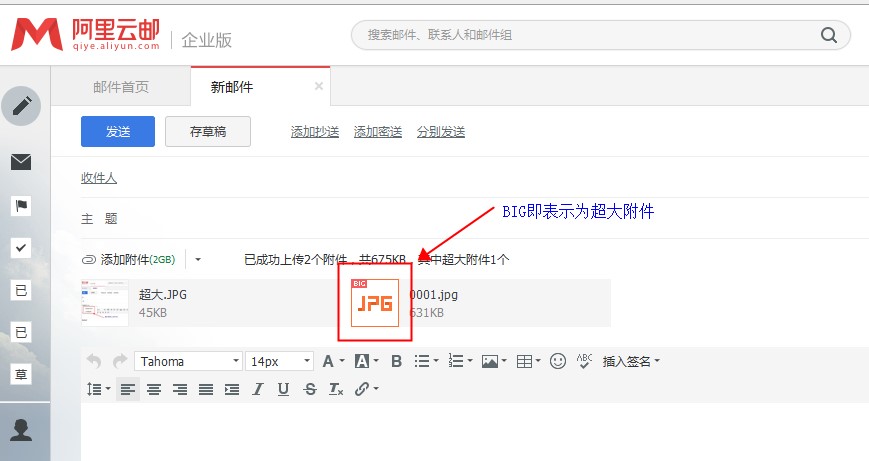Open the inbox envelope icon

tap(21, 162)
